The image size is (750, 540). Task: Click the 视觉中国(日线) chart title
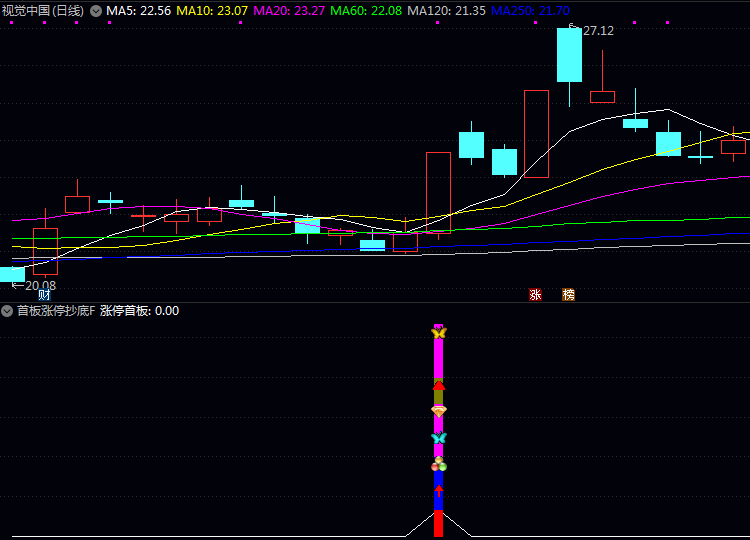pyautogui.click(x=43, y=11)
